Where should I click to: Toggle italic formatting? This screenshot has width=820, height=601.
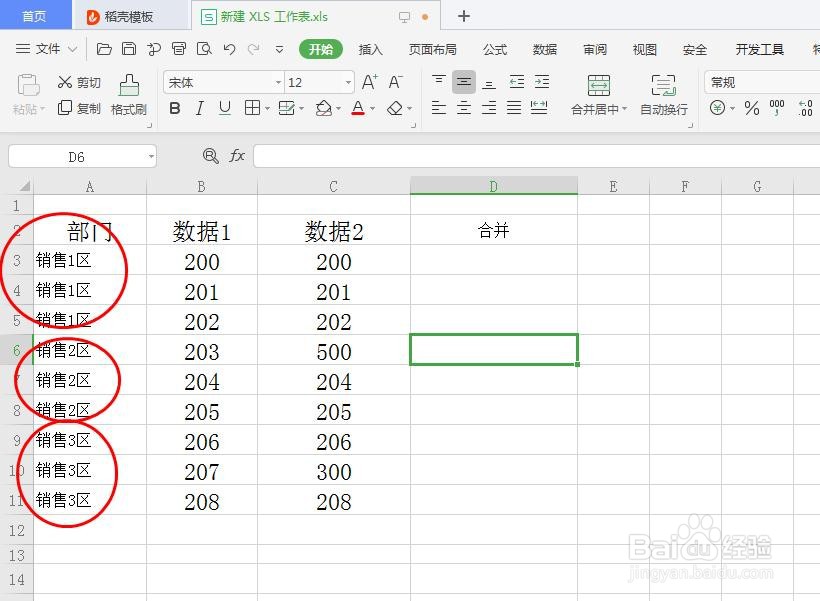[x=201, y=108]
